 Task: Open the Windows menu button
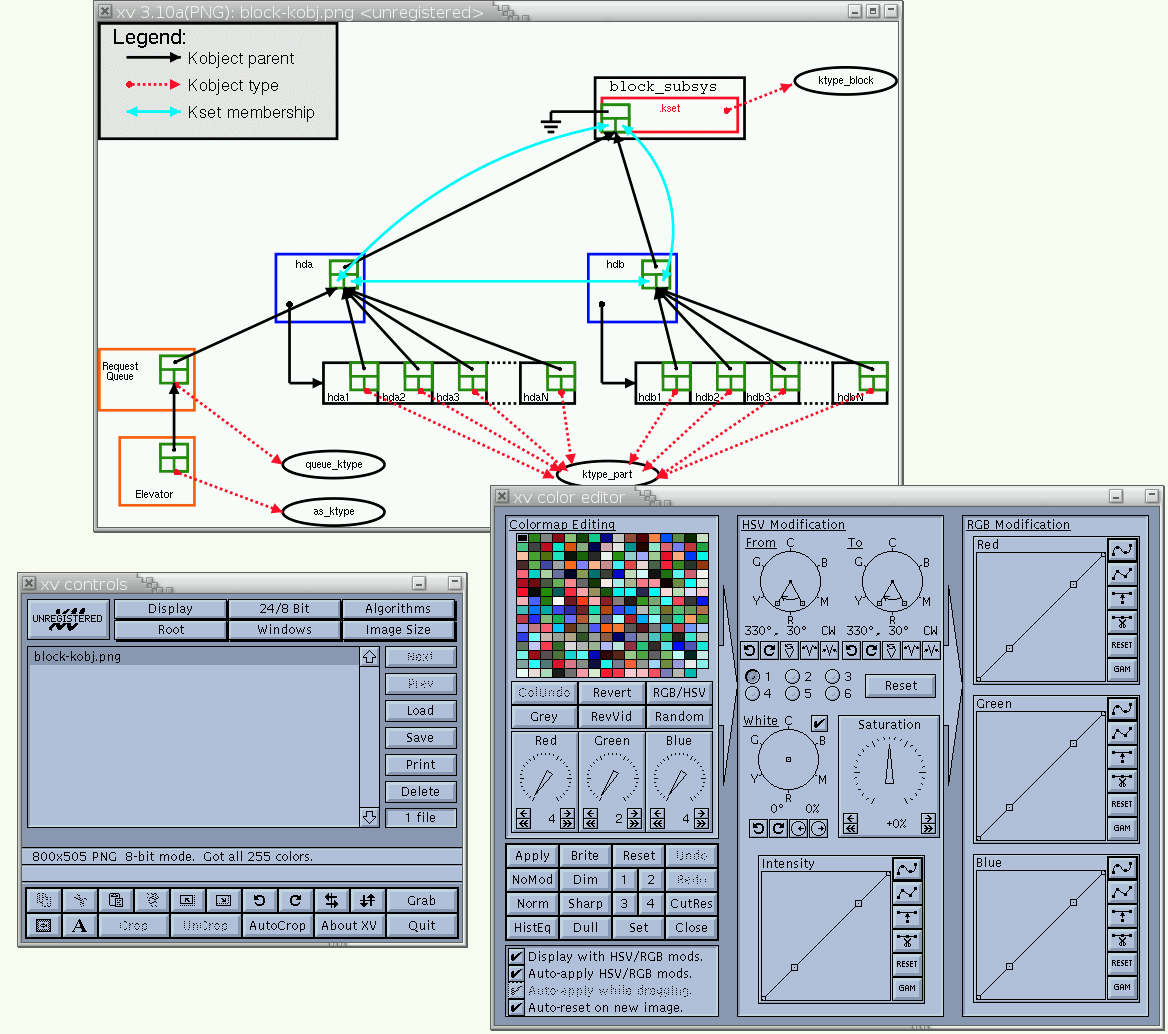pos(284,630)
